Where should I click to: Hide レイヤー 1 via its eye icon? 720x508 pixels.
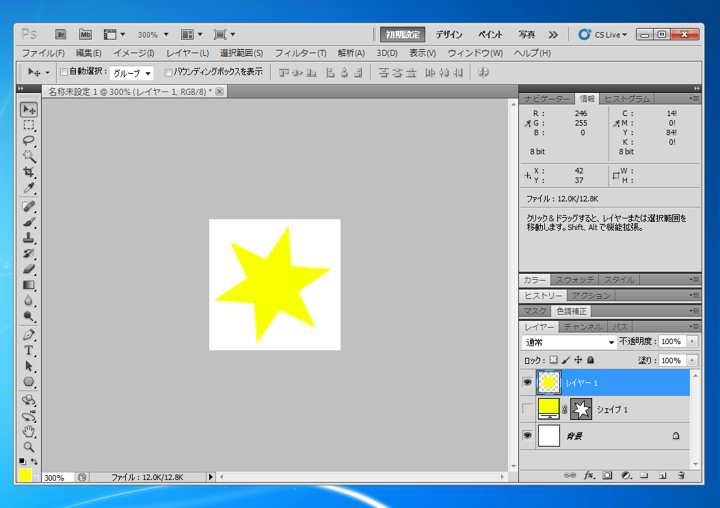coord(527,382)
